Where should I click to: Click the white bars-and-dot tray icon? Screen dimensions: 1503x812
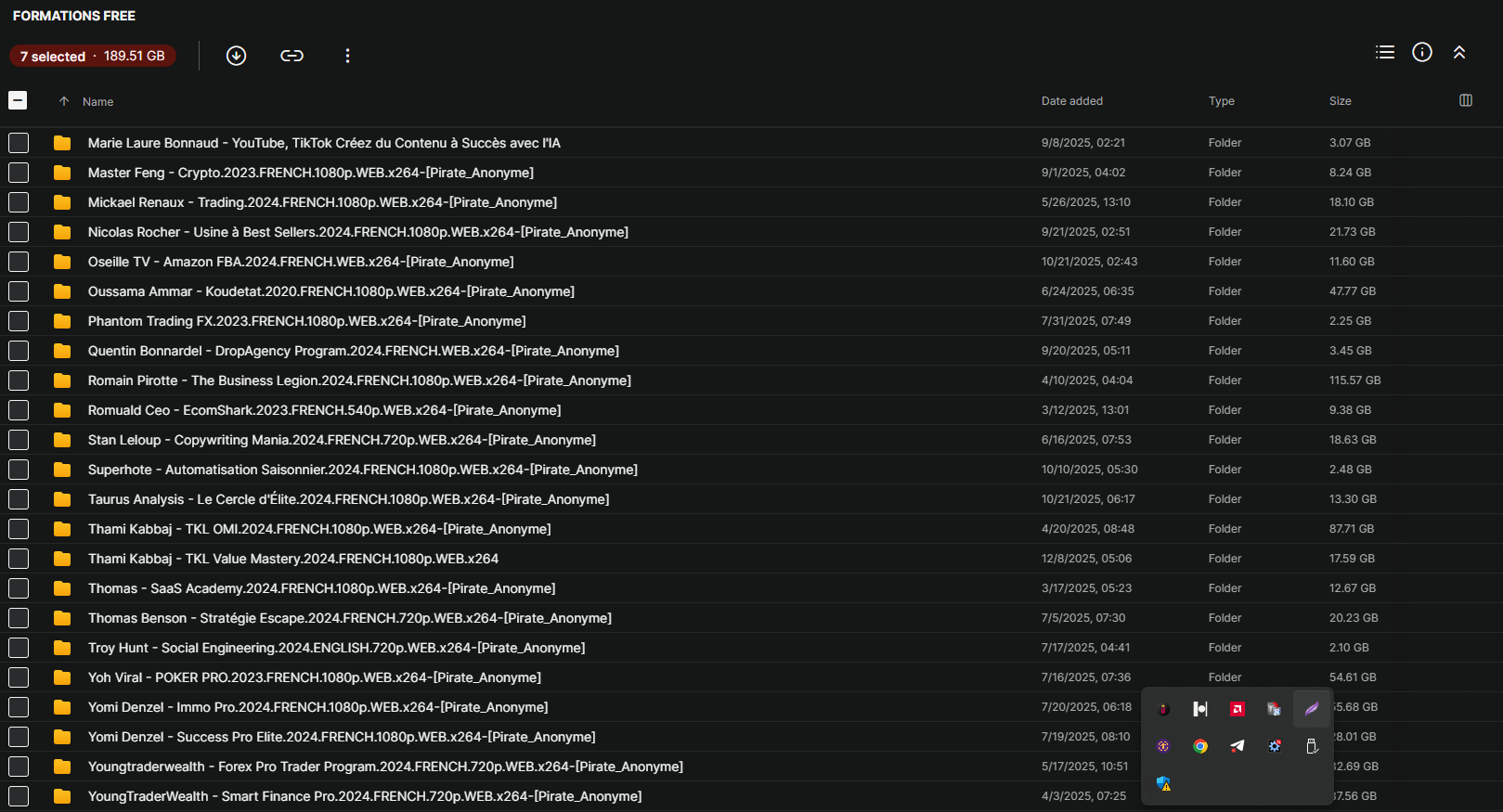click(x=1200, y=709)
